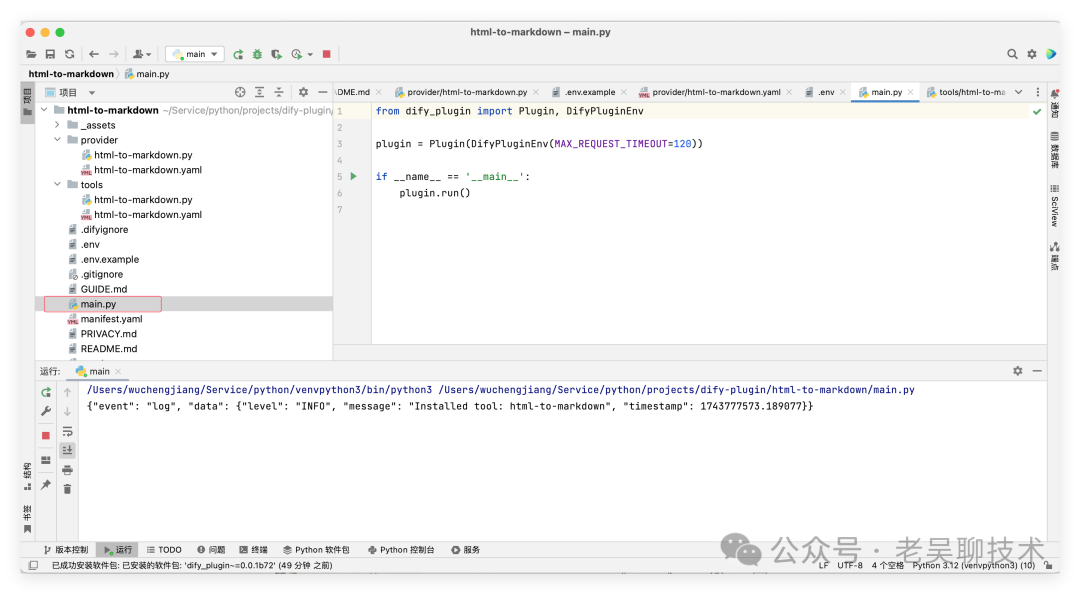Viewport: 1080px width, 594px height.
Task: Open the 终端 terminal tool window
Action: [253, 549]
